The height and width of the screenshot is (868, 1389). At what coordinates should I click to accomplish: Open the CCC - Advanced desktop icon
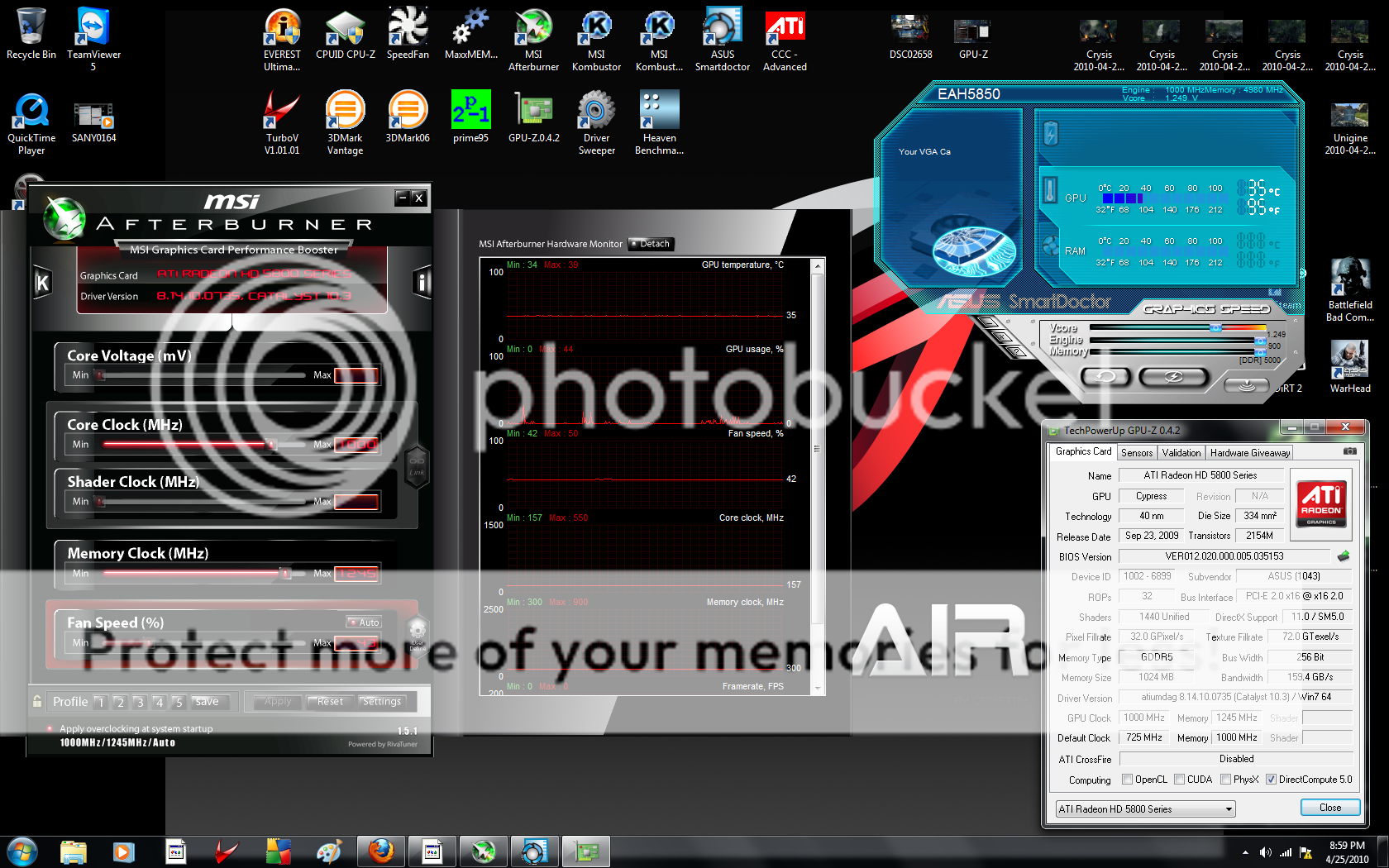[x=785, y=41]
